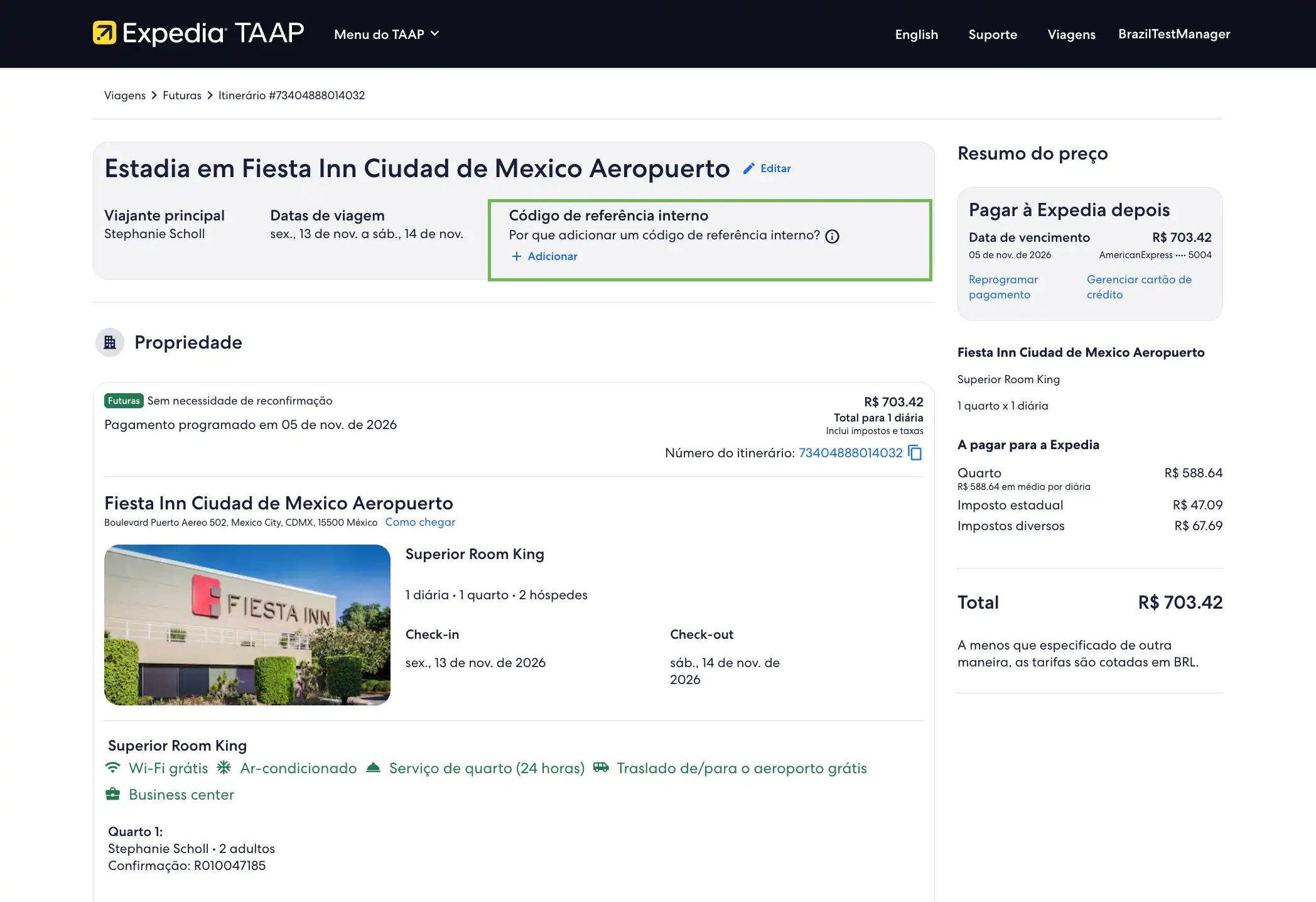Viewport: 1316px width, 902px height.
Task: Click the Business center briefcase icon
Action: click(x=113, y=794)
